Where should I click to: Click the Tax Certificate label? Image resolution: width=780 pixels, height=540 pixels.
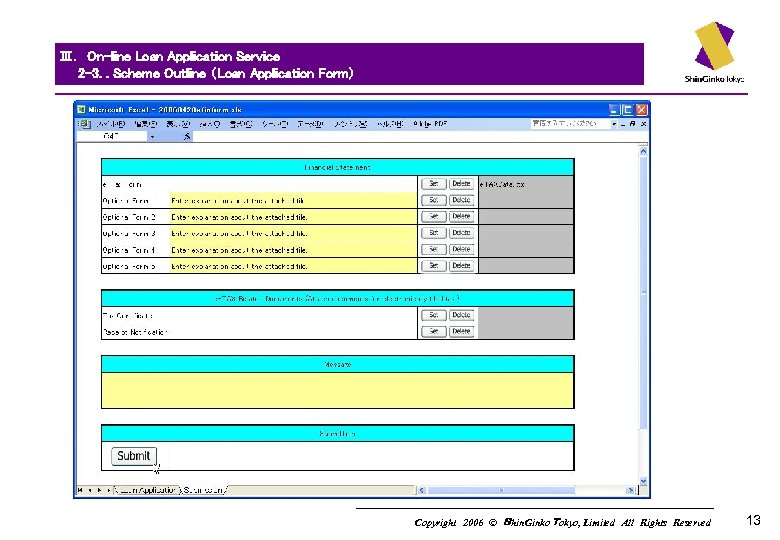click(x=128, y=316)
